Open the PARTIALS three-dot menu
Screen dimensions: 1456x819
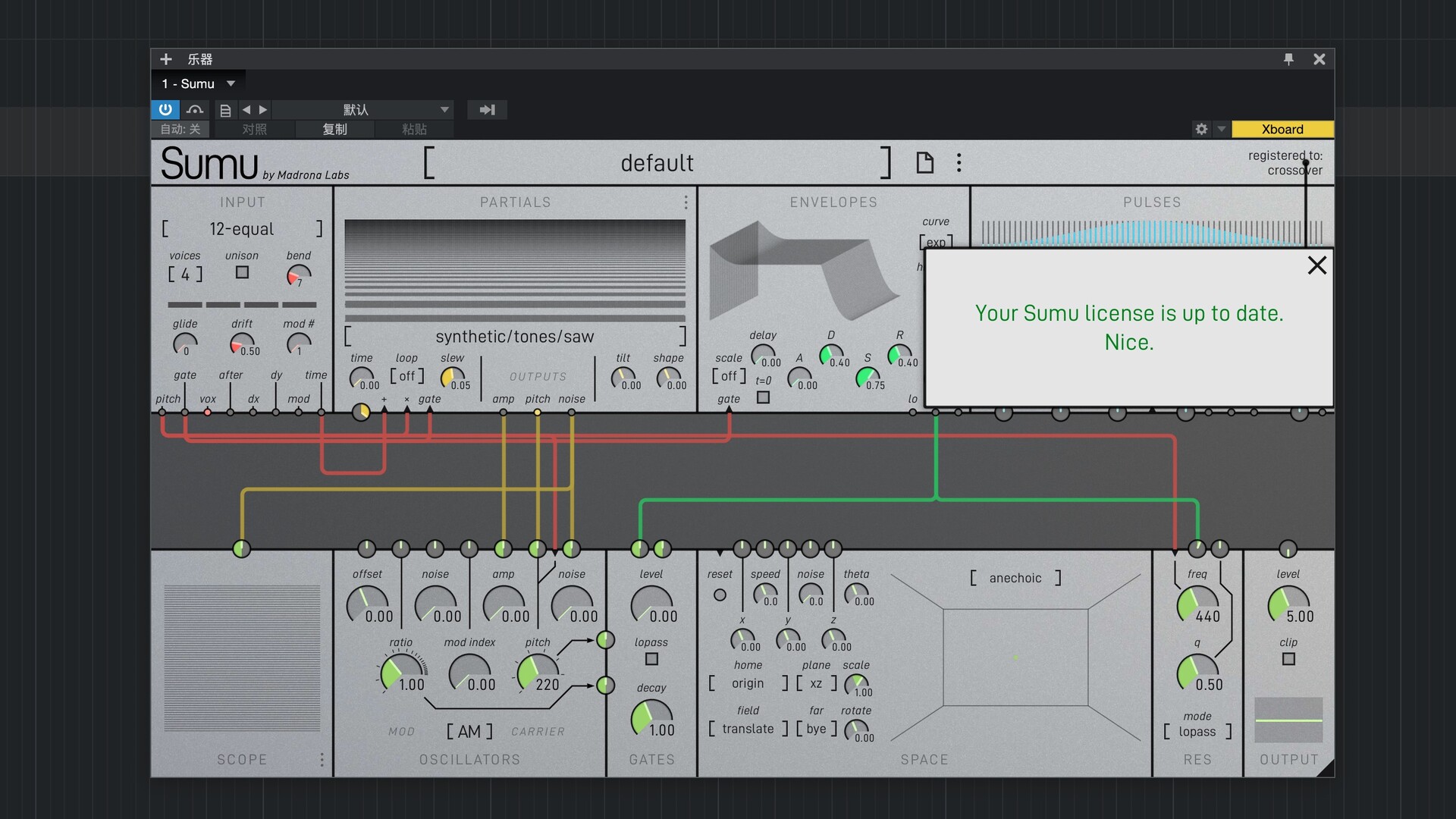click(x=686, y=202)
